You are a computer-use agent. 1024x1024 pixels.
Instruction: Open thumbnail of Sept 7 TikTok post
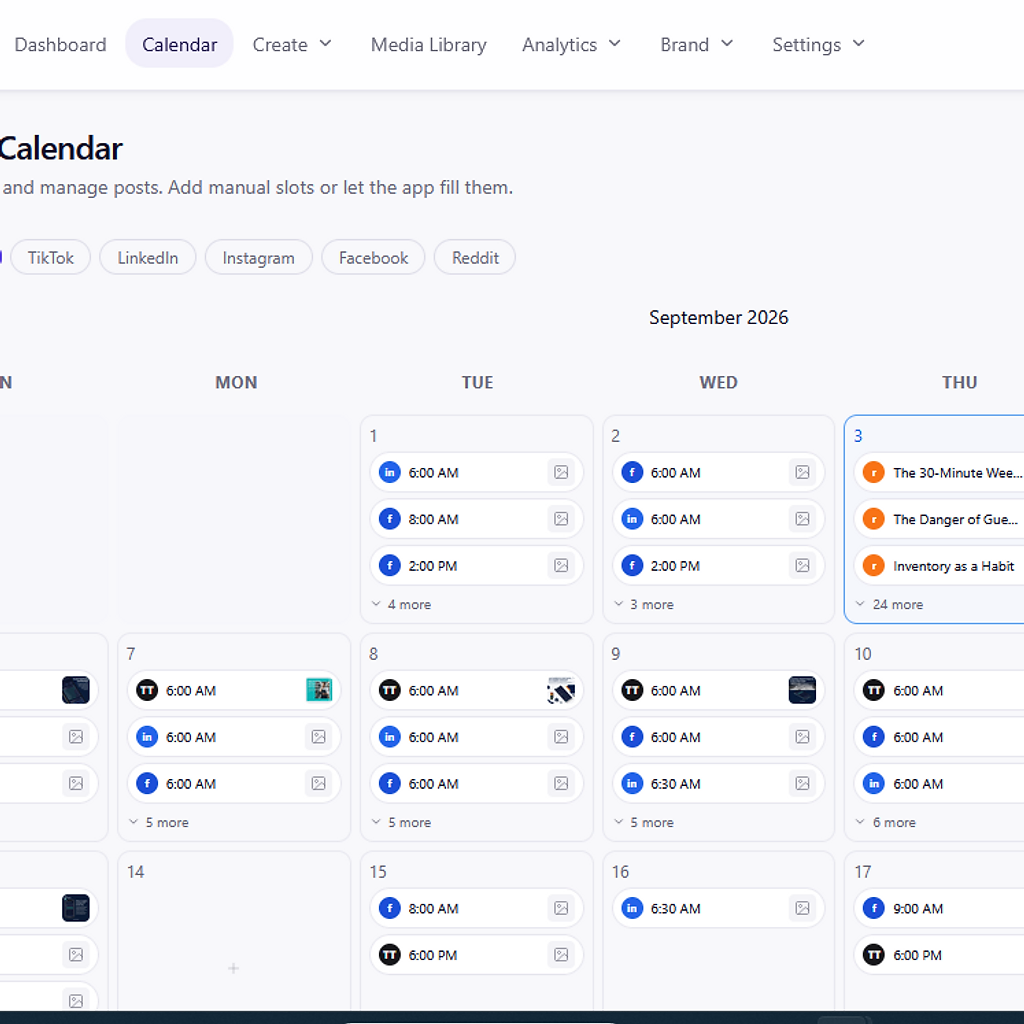click(x=319, y=690)
